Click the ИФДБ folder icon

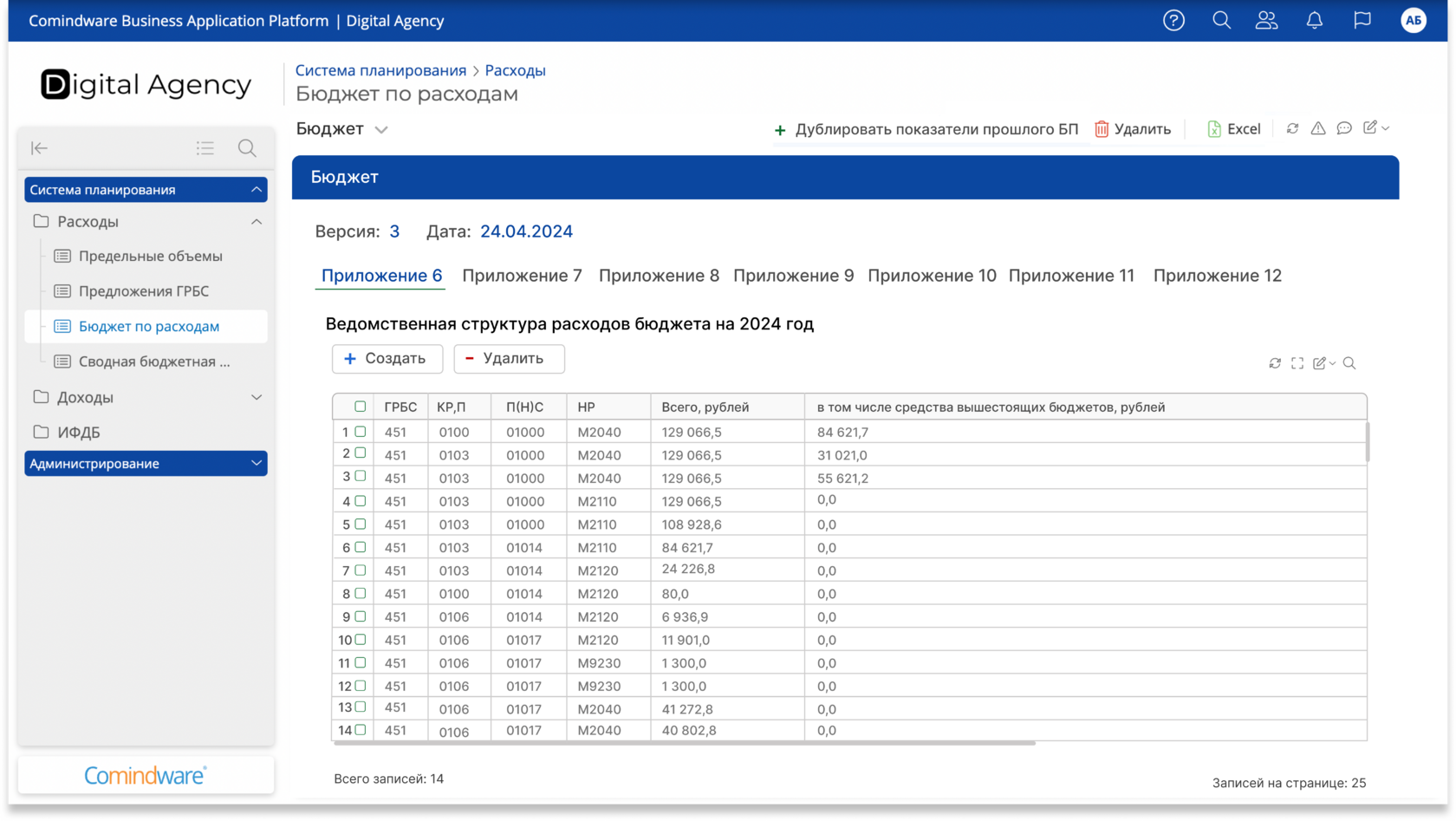tap(41, 432)
